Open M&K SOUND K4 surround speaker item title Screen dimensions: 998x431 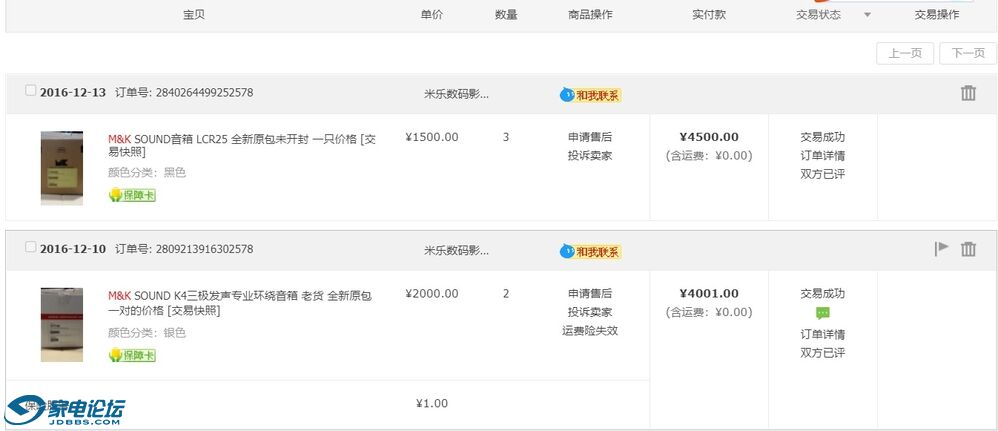point(239,304)
